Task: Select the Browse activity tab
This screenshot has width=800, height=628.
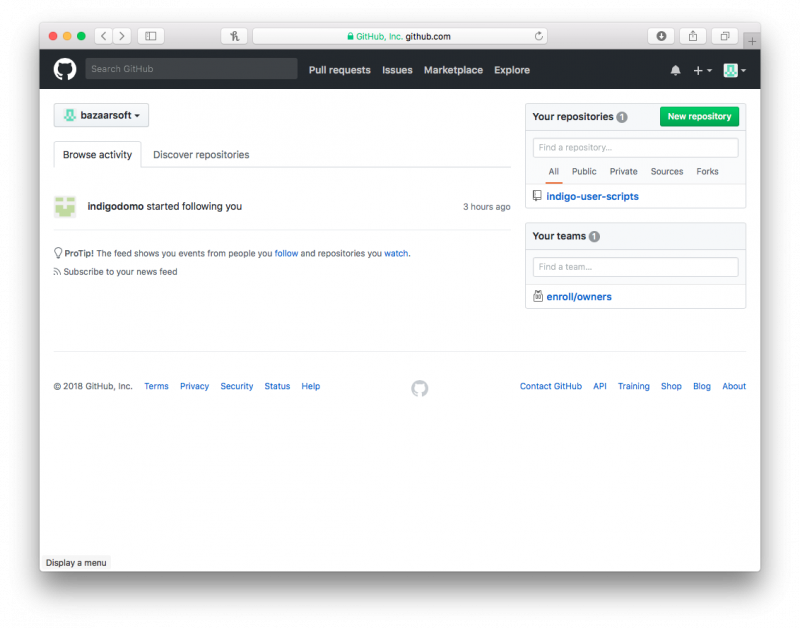Action: pos(97,155)
